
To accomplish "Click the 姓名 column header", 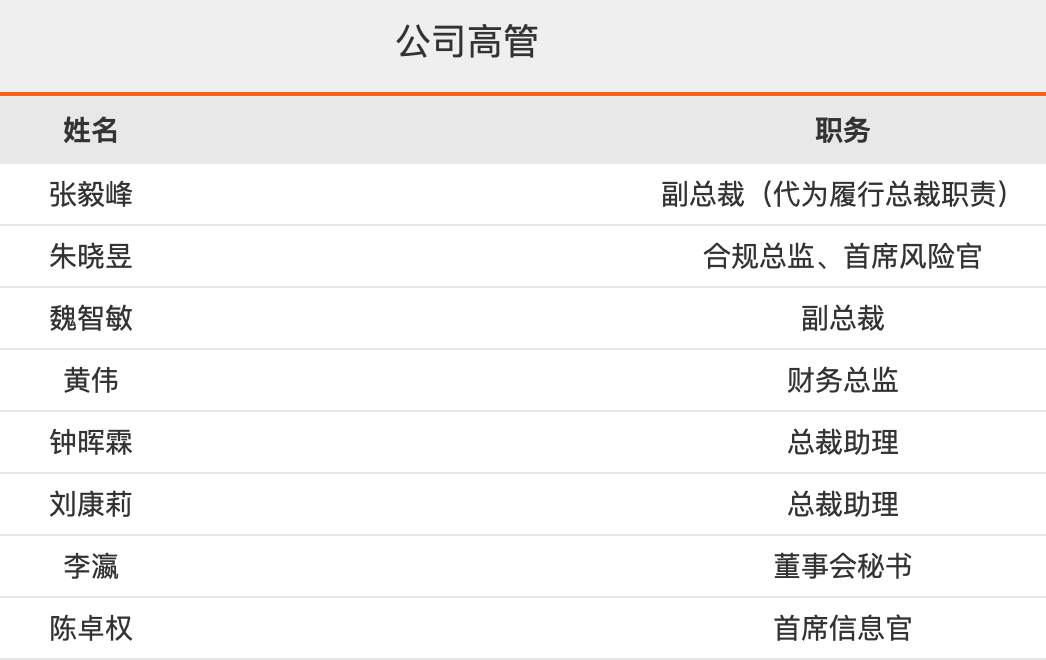I will tap(91, 130).
